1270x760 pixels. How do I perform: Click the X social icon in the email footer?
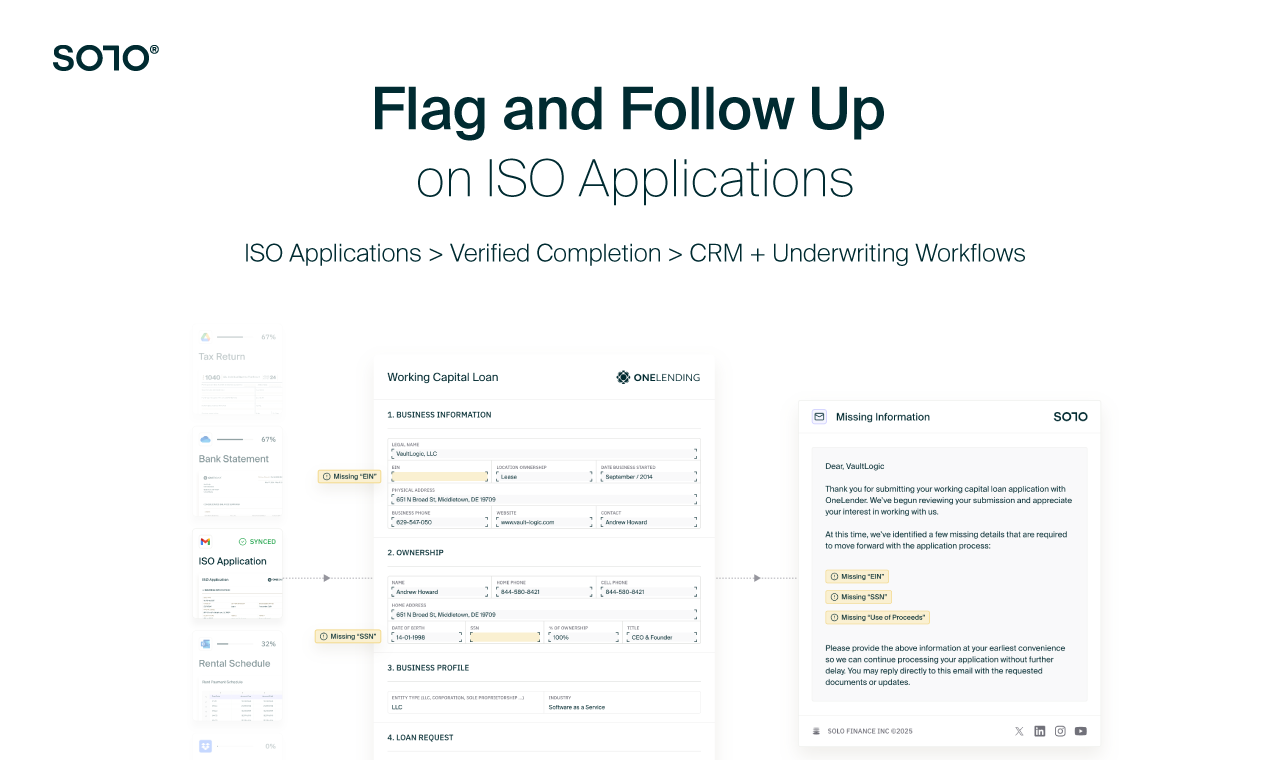pos(1019,731)
